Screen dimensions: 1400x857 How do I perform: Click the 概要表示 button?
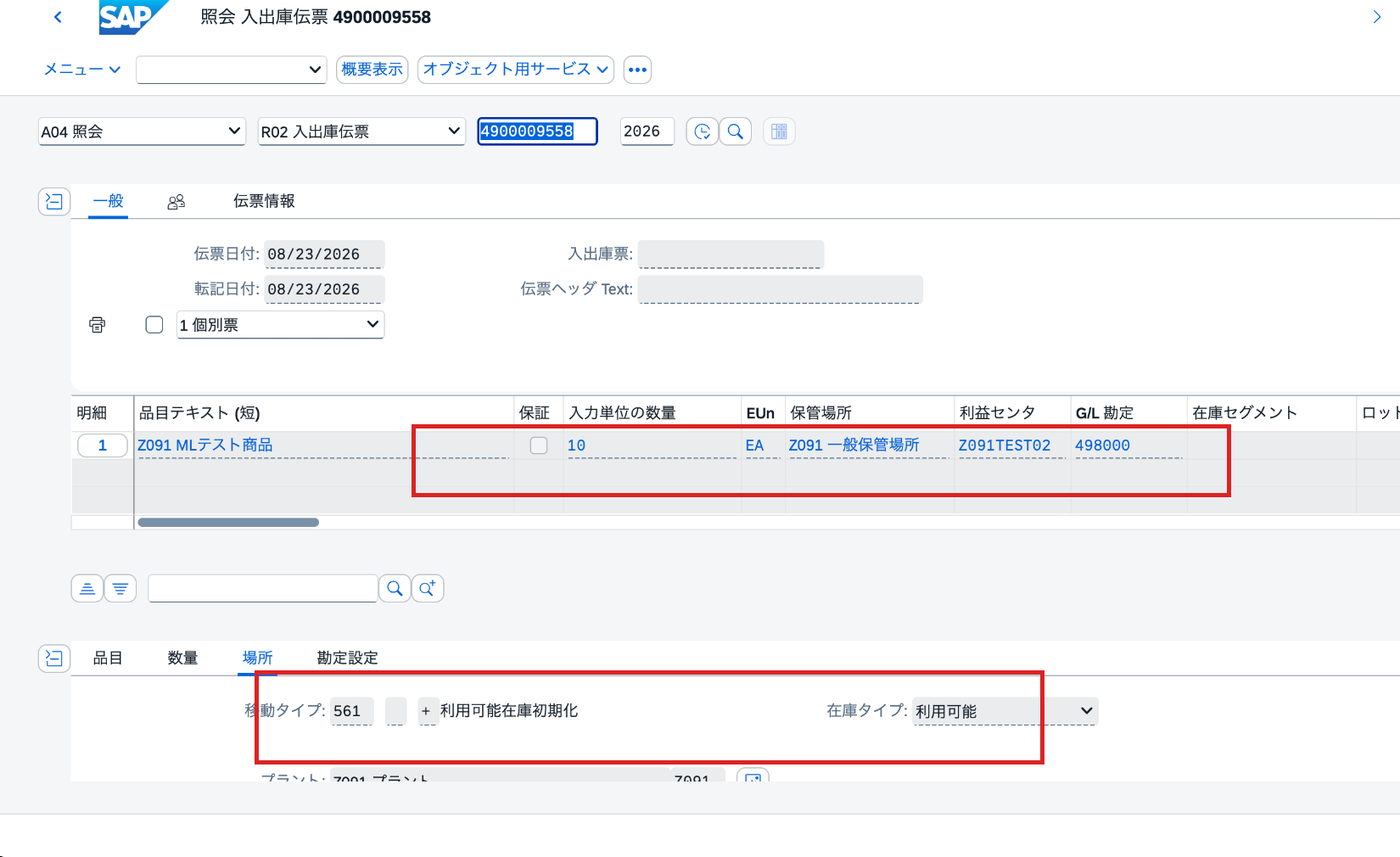(x=372, y=70)
